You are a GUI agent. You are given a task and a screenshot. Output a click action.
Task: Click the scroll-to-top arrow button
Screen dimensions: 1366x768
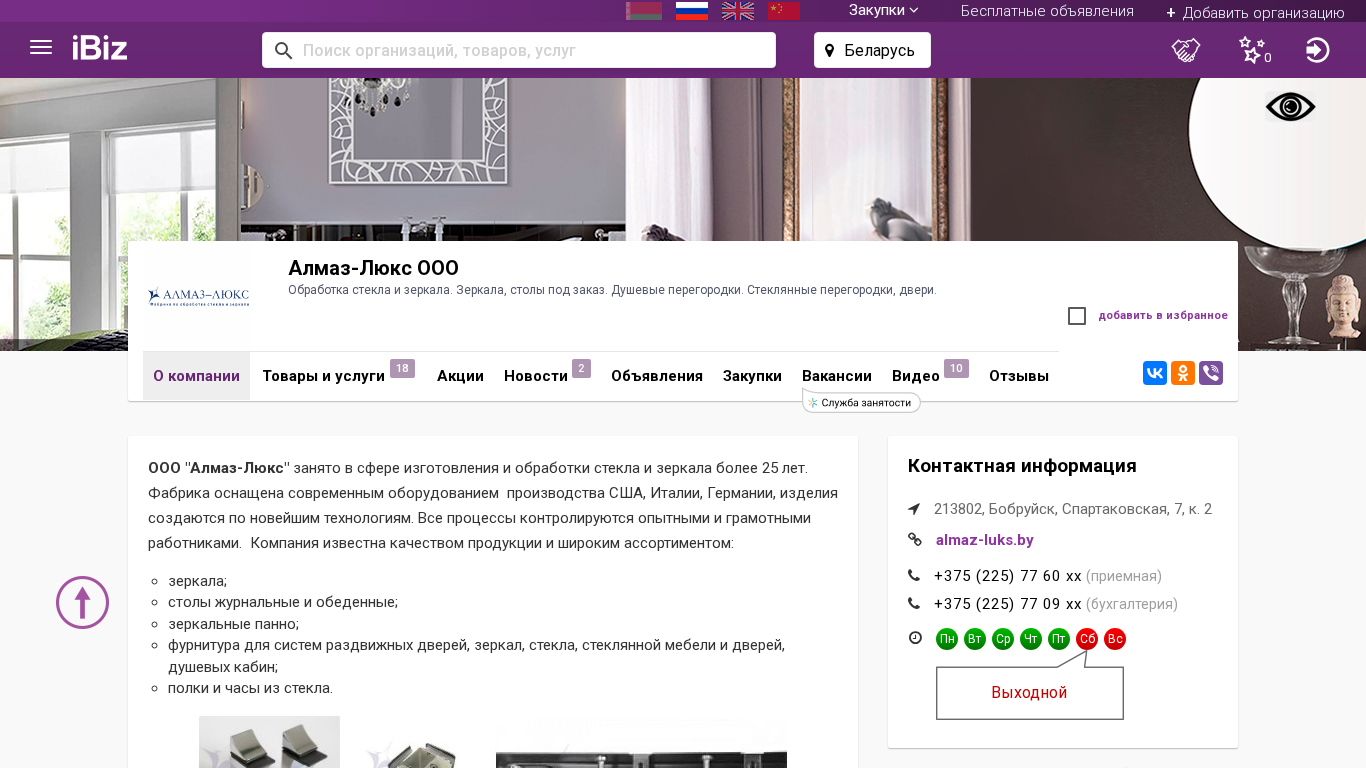click(82, 603)
